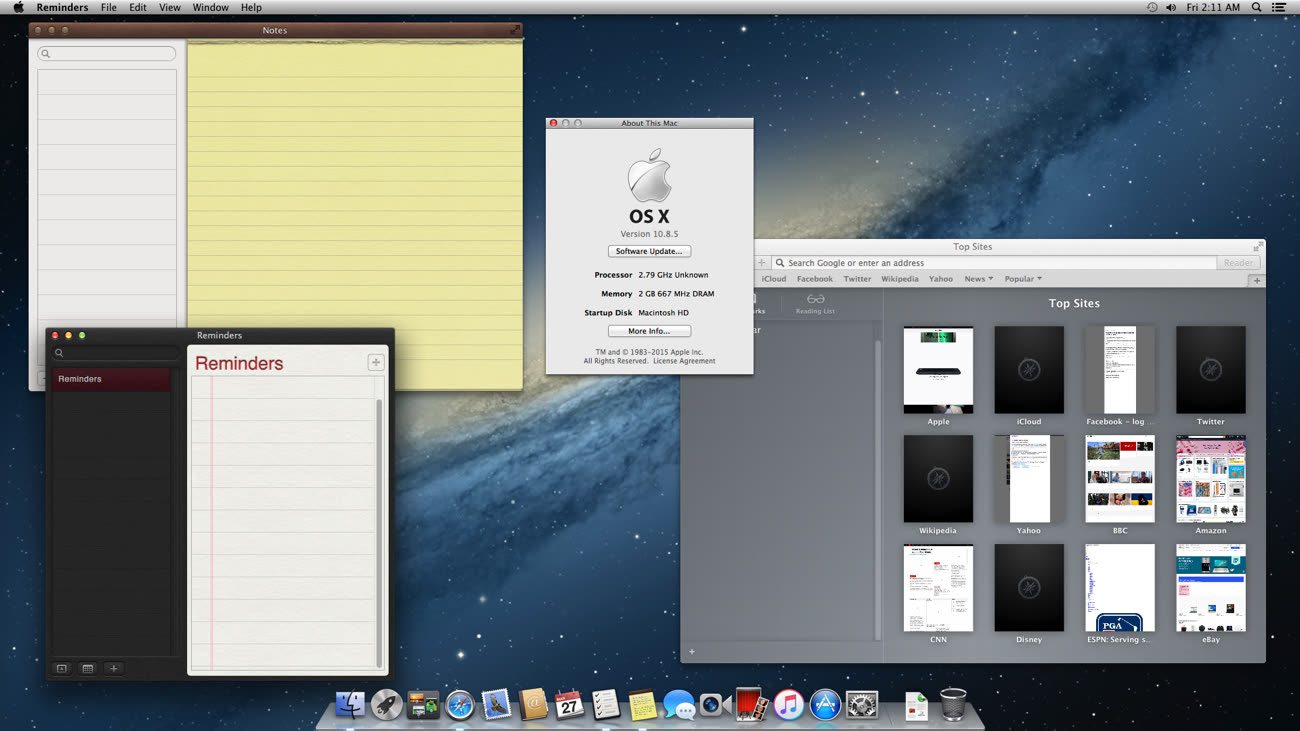Open Messages from the dock

coord(678,705)
